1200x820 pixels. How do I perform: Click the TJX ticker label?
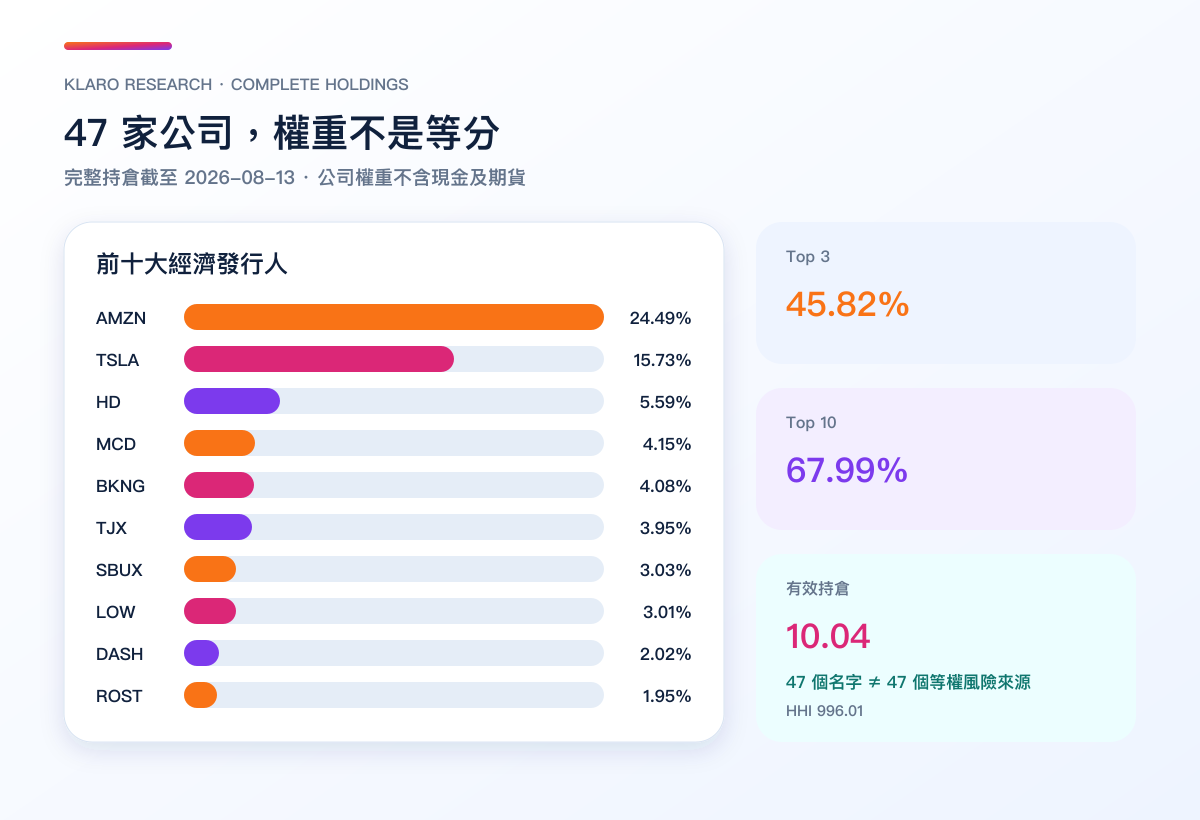pyautogui.click(x=111, y=528)
